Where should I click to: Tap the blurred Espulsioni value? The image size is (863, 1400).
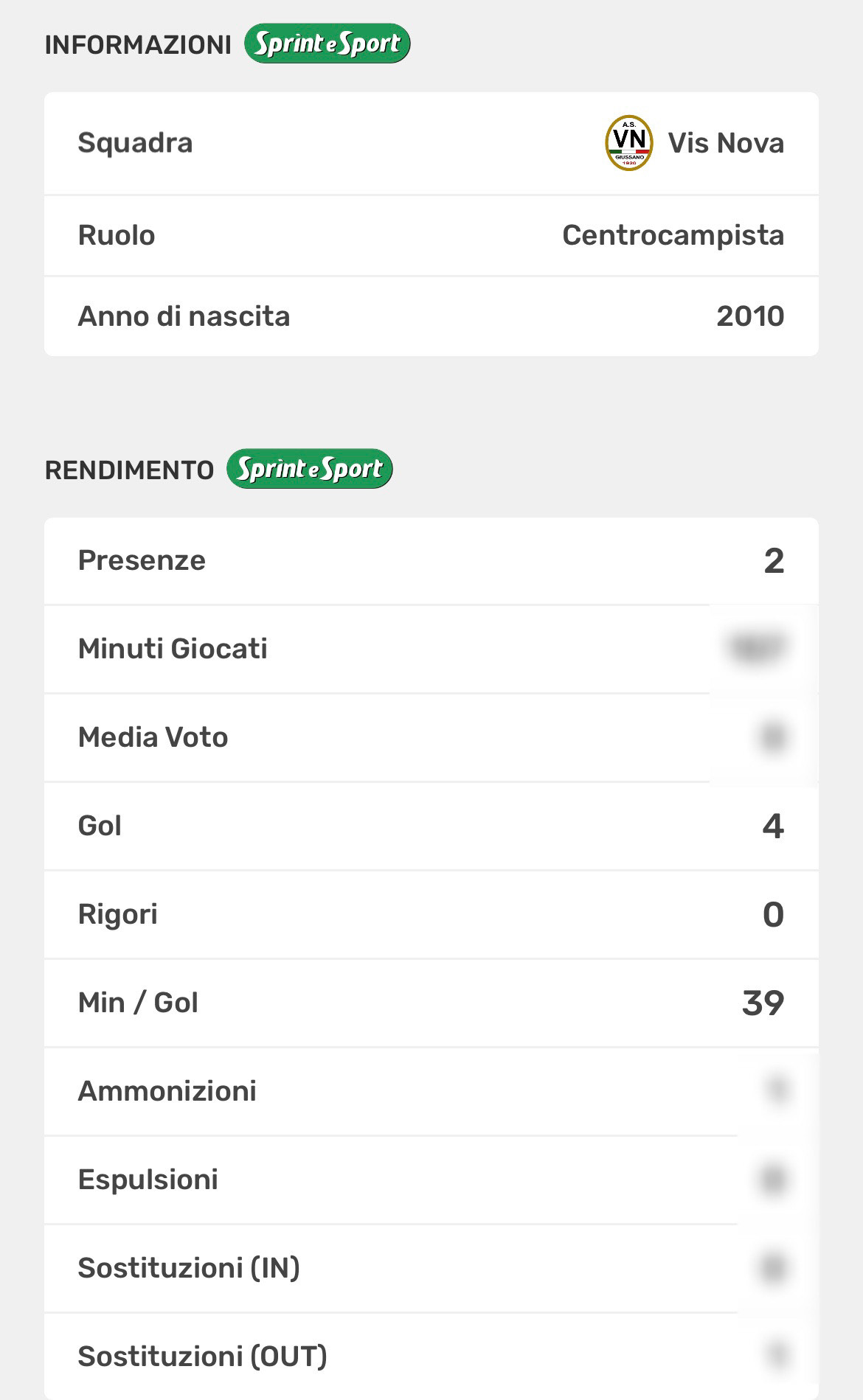(x=772, y=1180)
